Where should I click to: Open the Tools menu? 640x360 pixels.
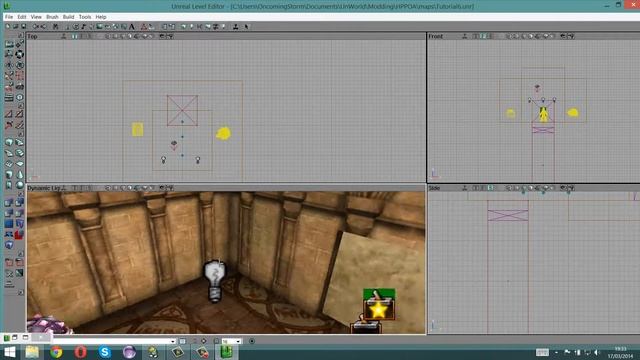[x=84, y=17]
